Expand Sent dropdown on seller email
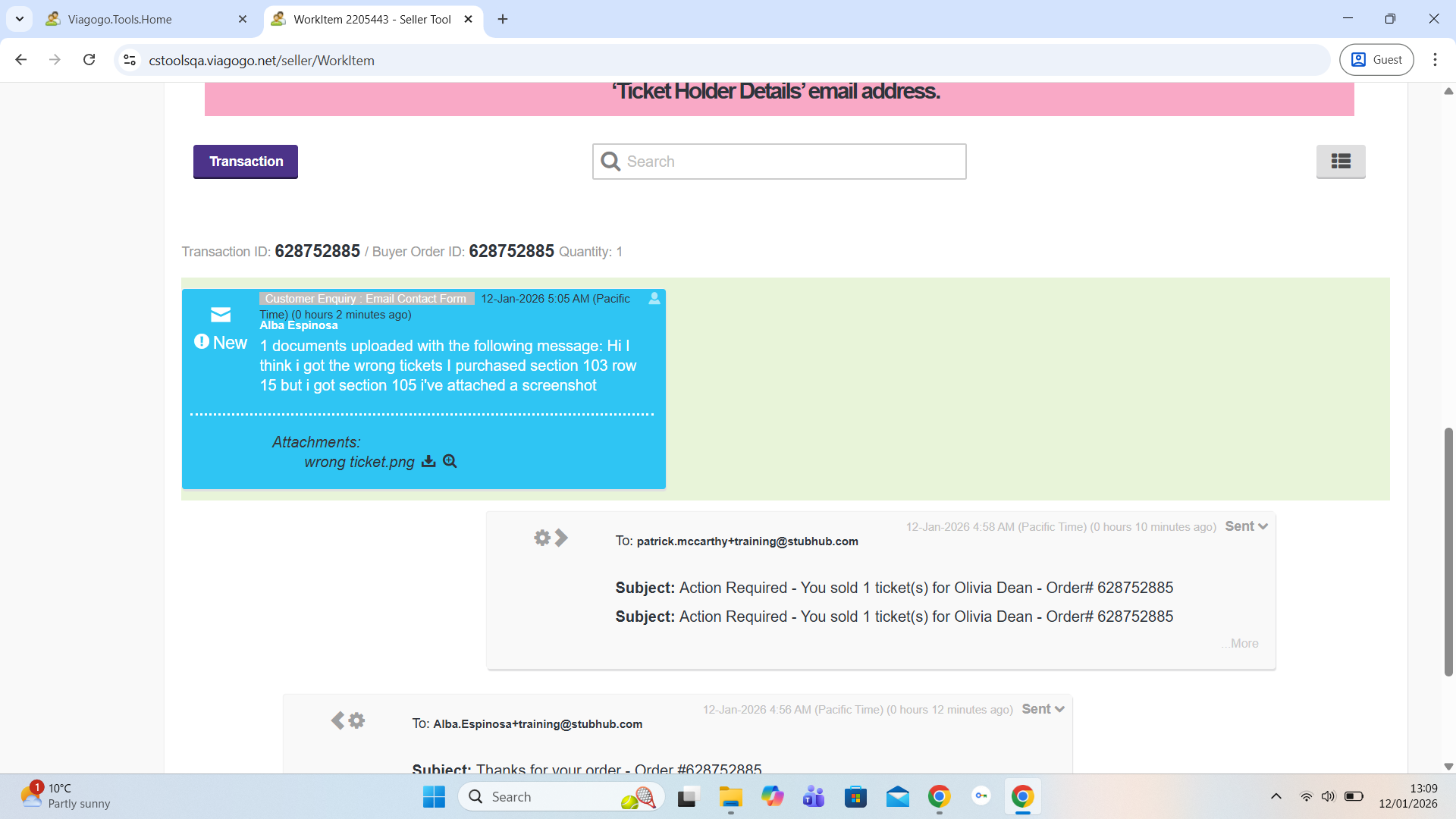The image size is (1456, 819). (1246, 526)
